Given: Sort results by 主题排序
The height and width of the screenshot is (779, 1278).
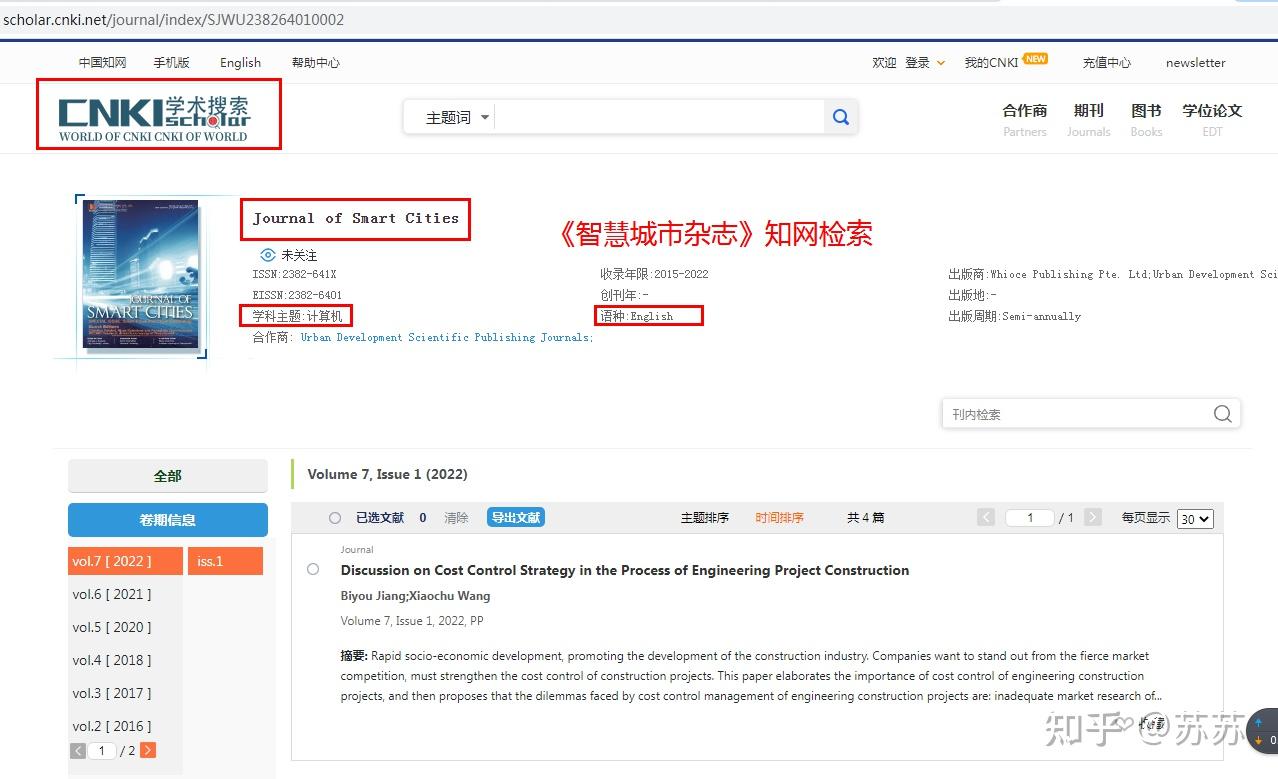Looking at the screenshot, I should pyautogui.click(x=705, y=517).
